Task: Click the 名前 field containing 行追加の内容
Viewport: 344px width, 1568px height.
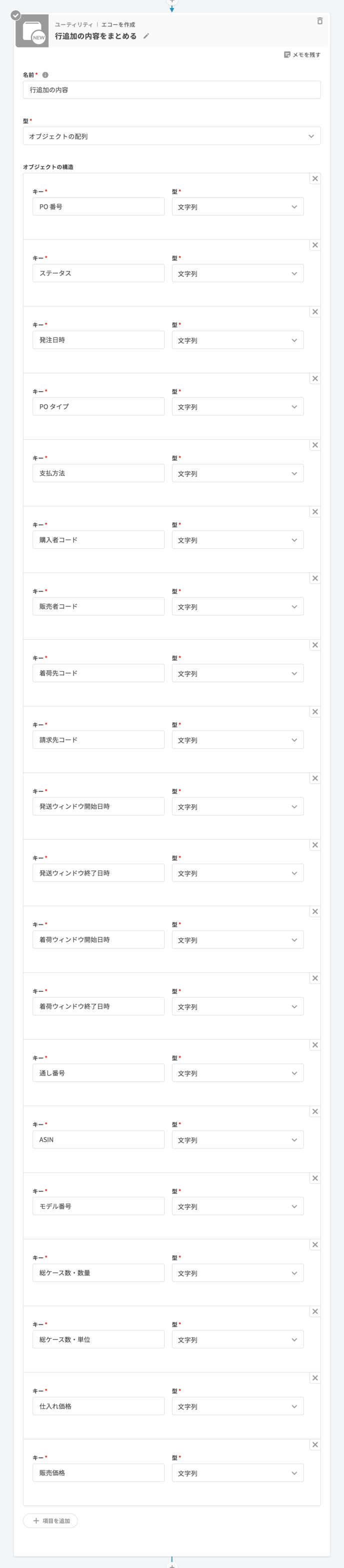Action: pos(171,90)
